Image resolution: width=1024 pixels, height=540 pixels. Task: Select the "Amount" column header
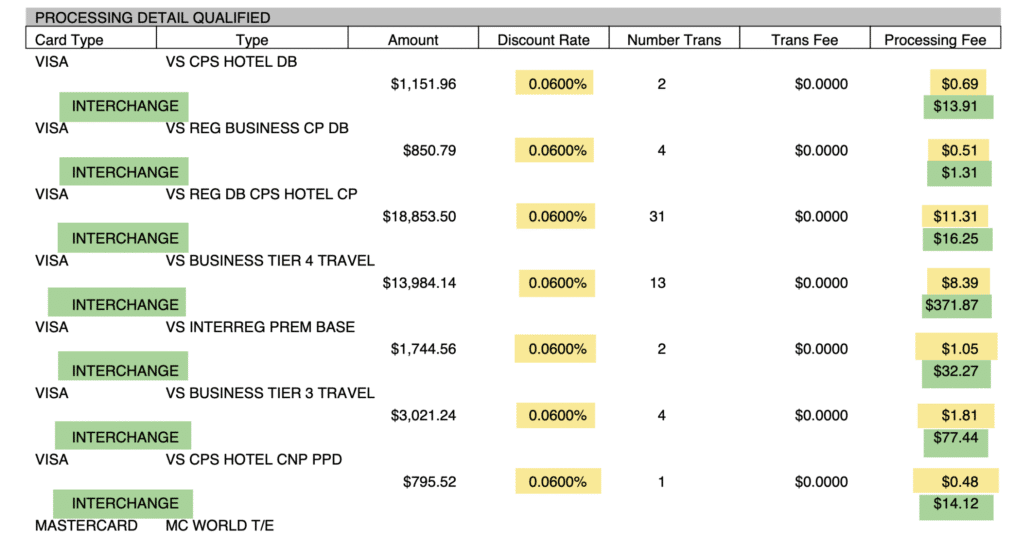pos(413,40)
